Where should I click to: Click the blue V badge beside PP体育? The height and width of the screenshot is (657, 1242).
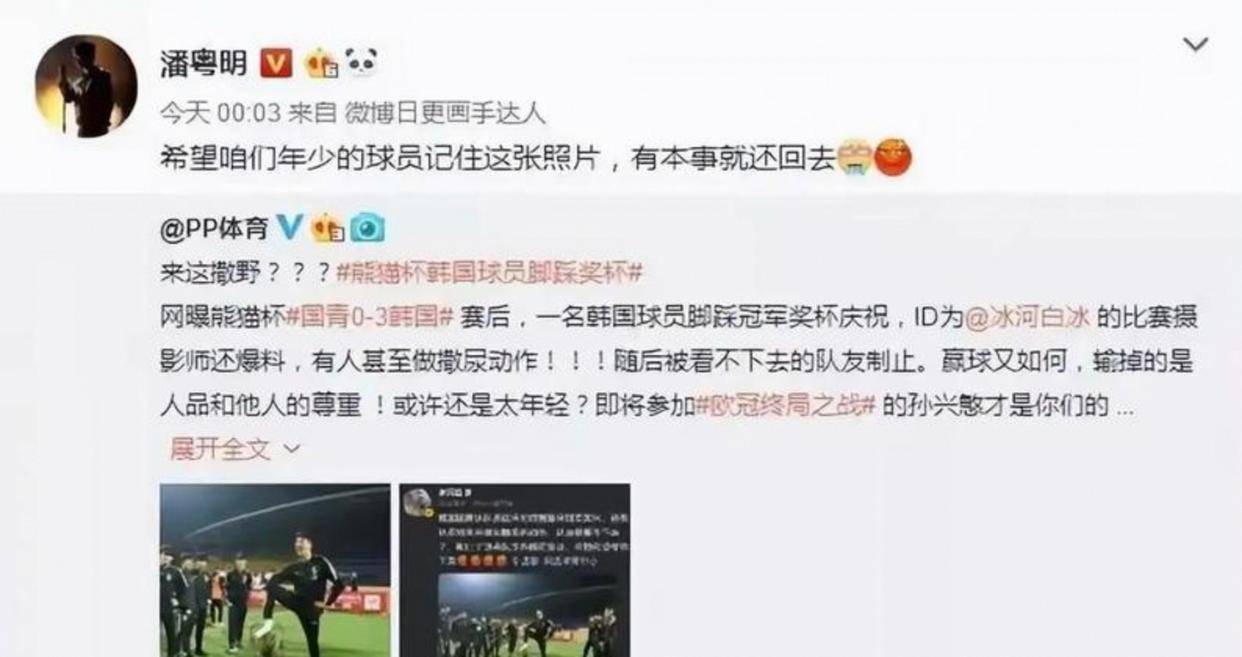click(x=289, y=227)
